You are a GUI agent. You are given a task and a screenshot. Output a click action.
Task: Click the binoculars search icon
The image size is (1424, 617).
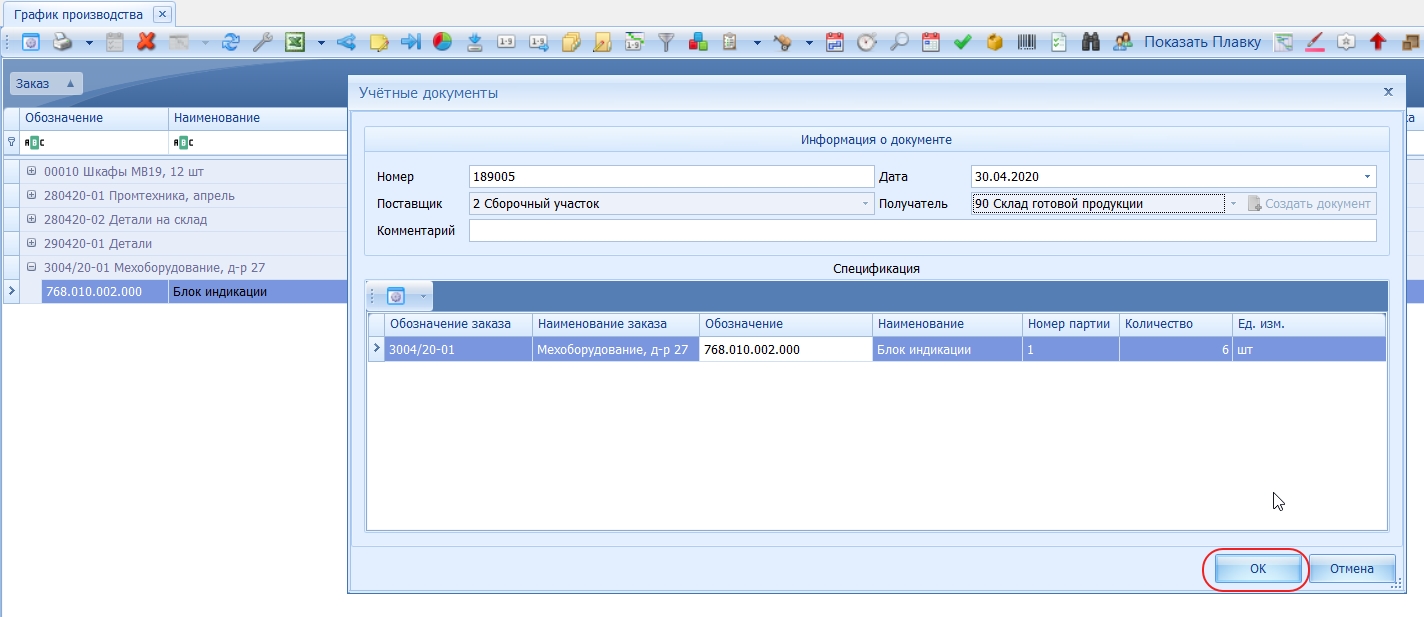(x=1091, y=42)
